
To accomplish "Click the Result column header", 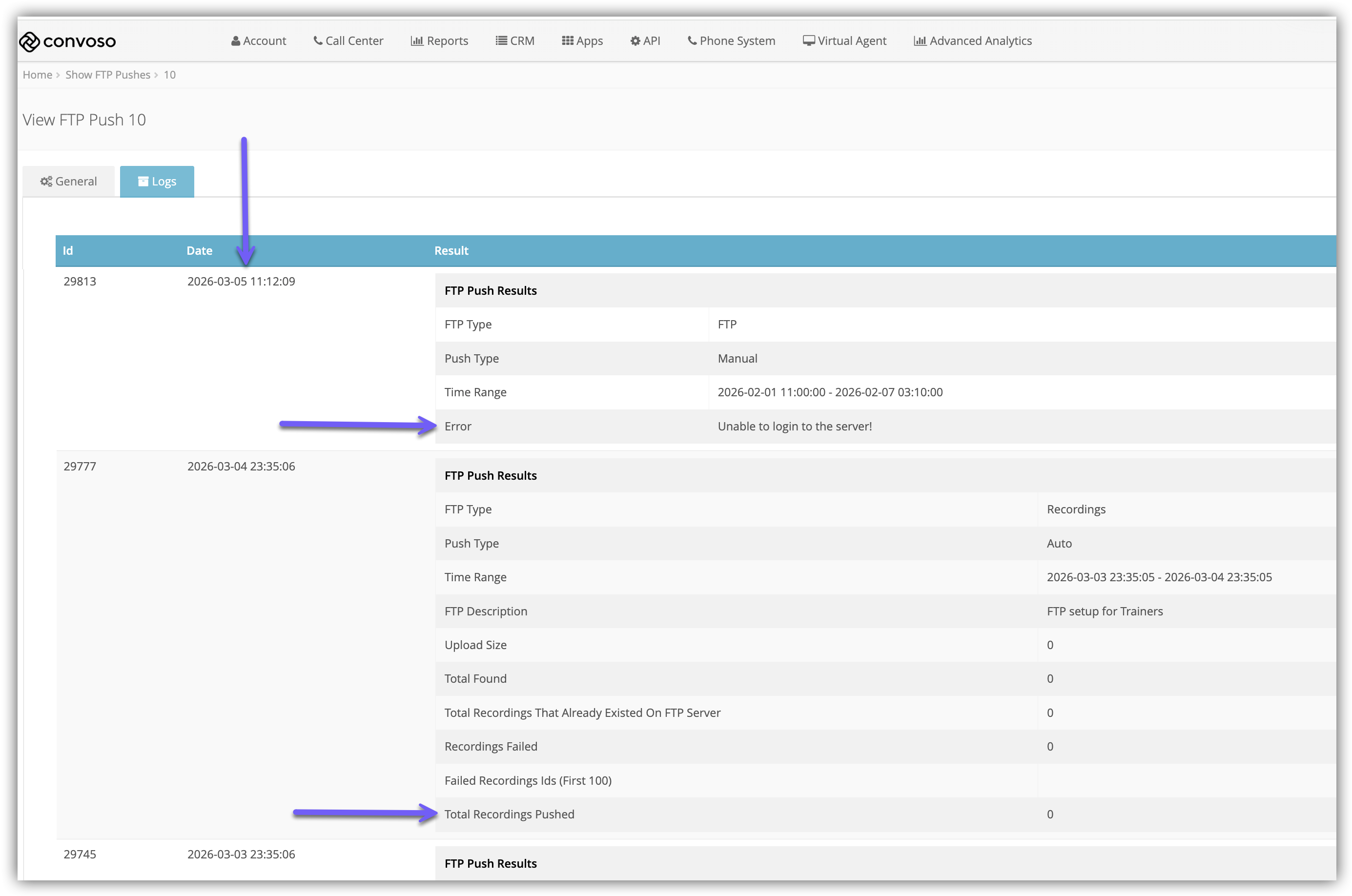I will tap(451, 250).
